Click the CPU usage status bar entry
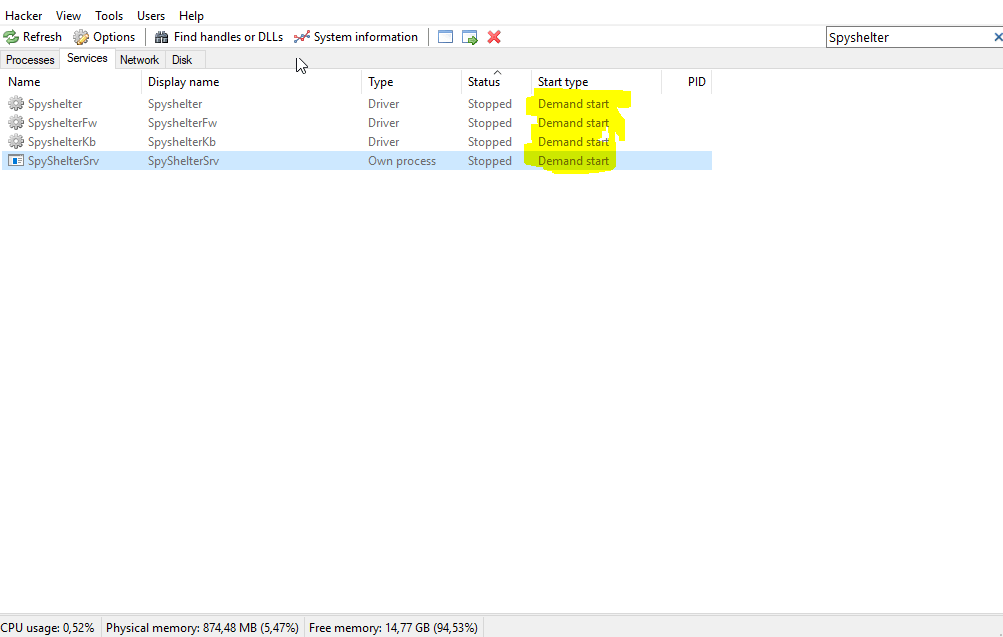 click(48, 628)
